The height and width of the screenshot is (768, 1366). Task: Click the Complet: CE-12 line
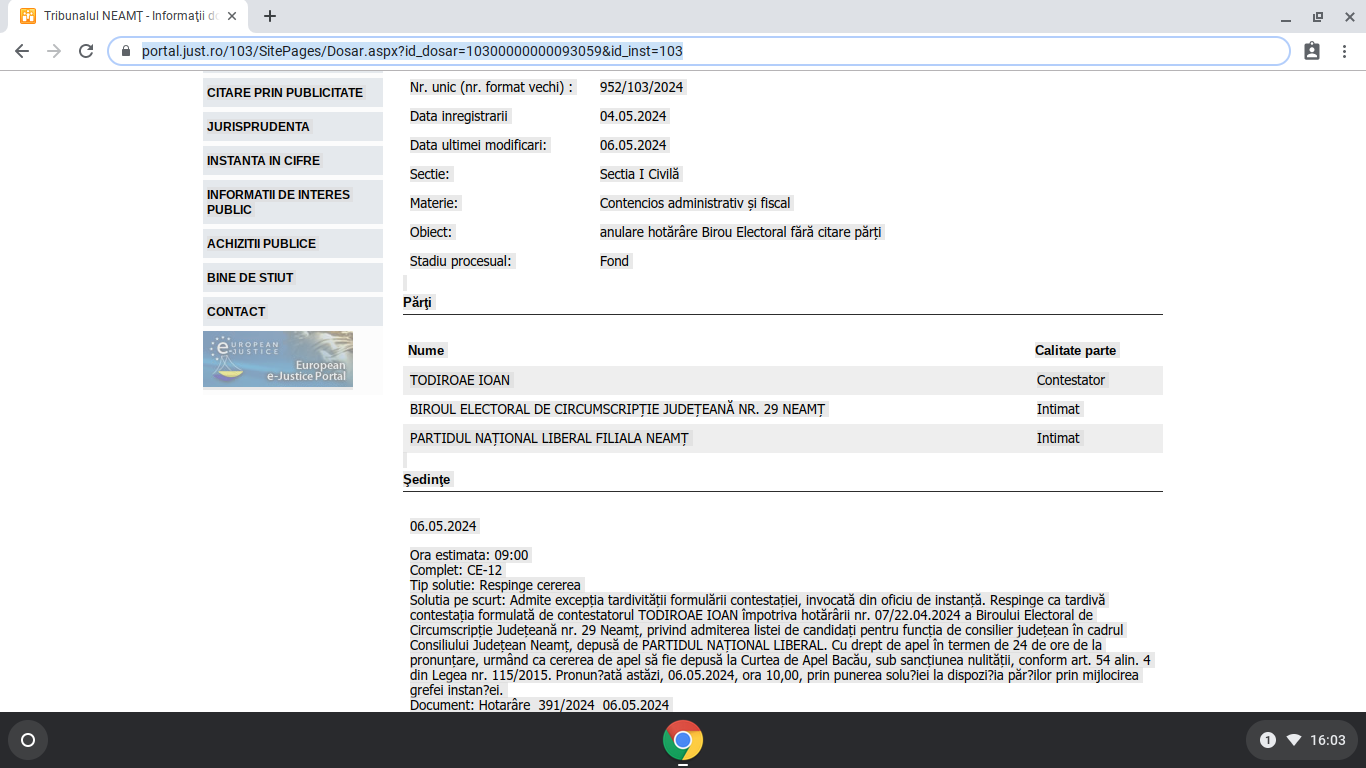coord(456,570)
